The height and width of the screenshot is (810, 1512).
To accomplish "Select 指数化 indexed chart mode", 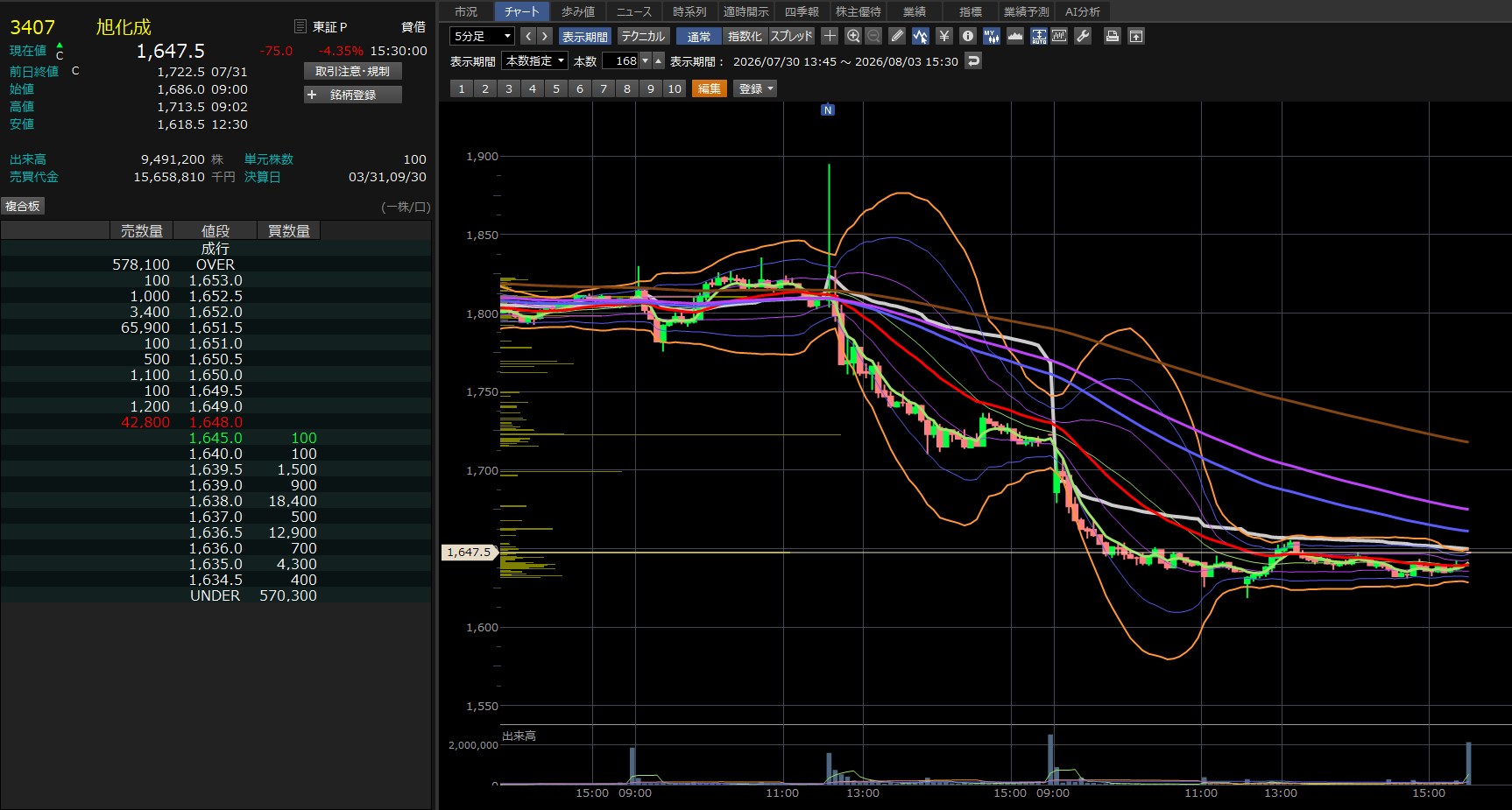I will pos(745,36).
